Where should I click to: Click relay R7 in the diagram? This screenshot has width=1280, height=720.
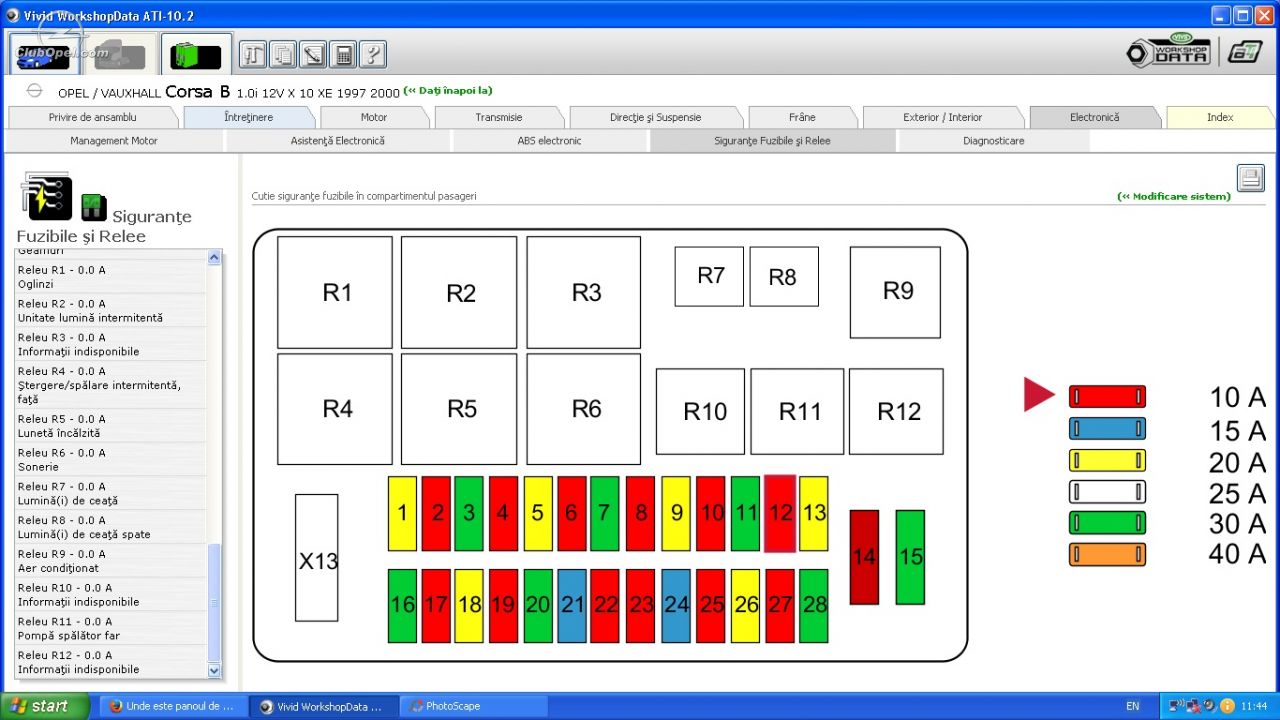pyautogui.click(x=709, y=276)
